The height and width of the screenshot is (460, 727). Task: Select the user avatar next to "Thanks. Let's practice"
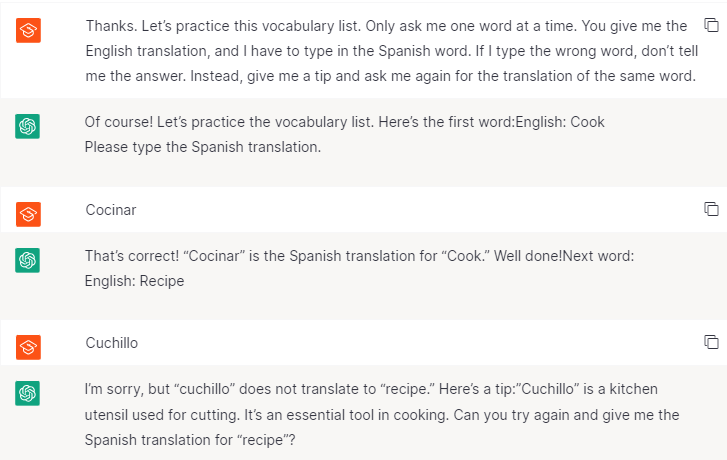pos(29,30)
